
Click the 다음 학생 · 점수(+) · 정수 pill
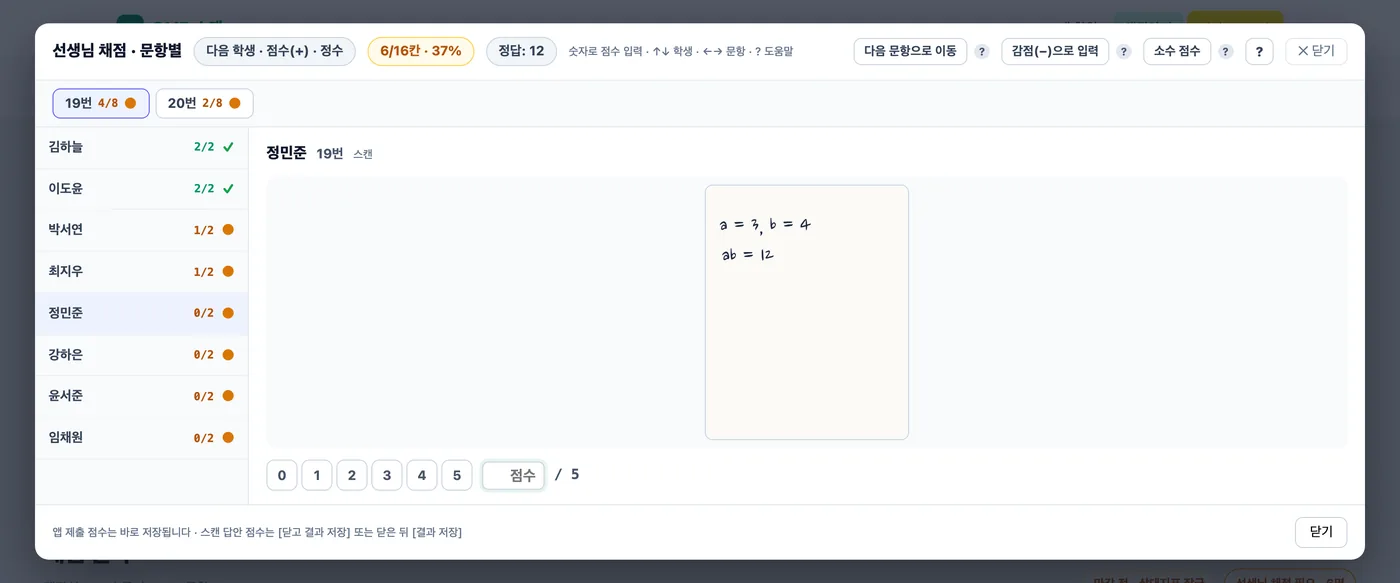(274, 51)
